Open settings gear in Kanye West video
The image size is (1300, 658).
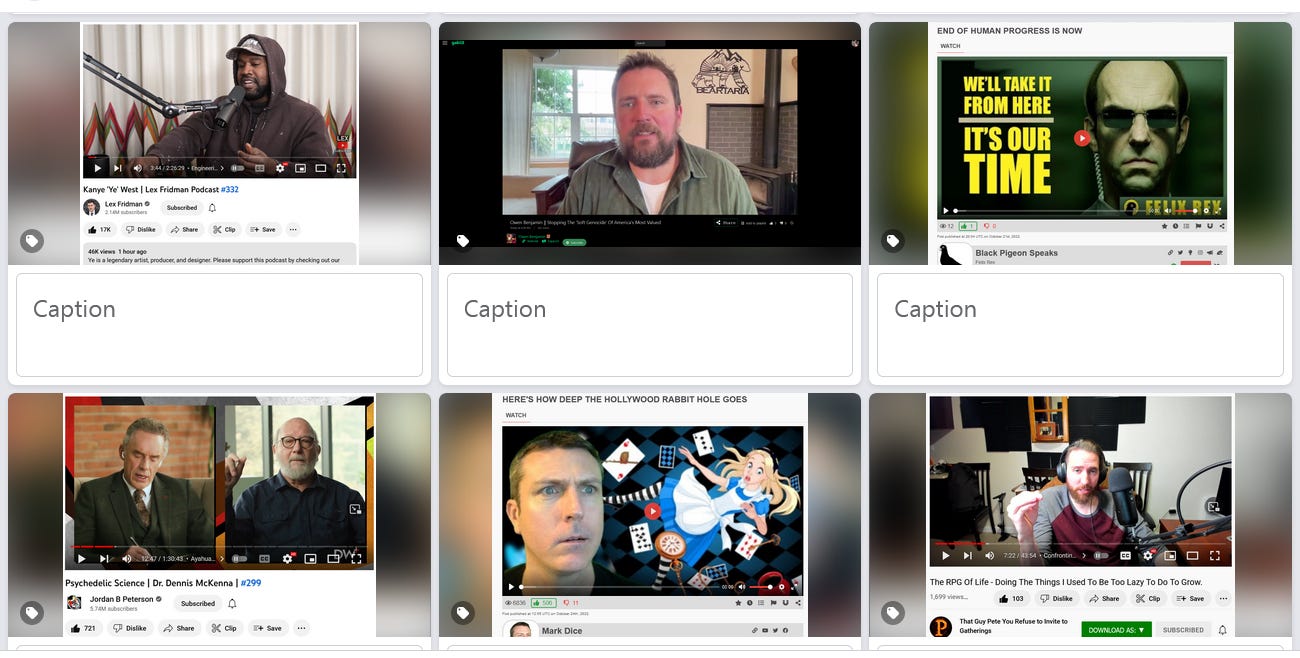click(x=280, y=168)
